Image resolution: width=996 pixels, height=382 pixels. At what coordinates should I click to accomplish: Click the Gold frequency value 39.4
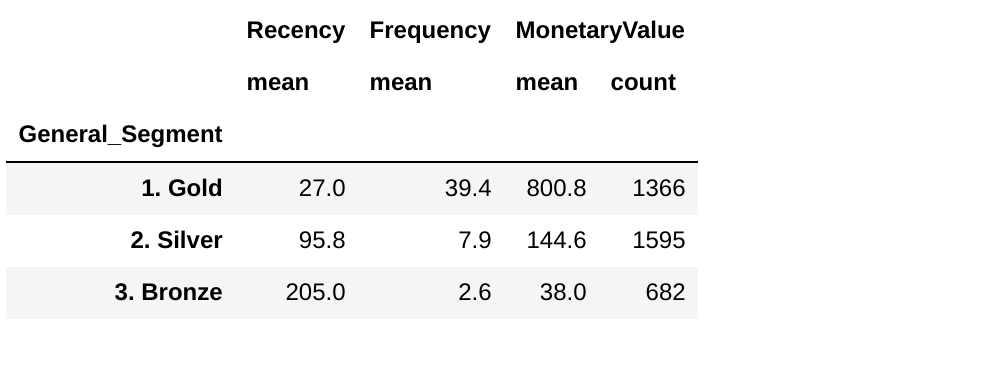[468, 188]
